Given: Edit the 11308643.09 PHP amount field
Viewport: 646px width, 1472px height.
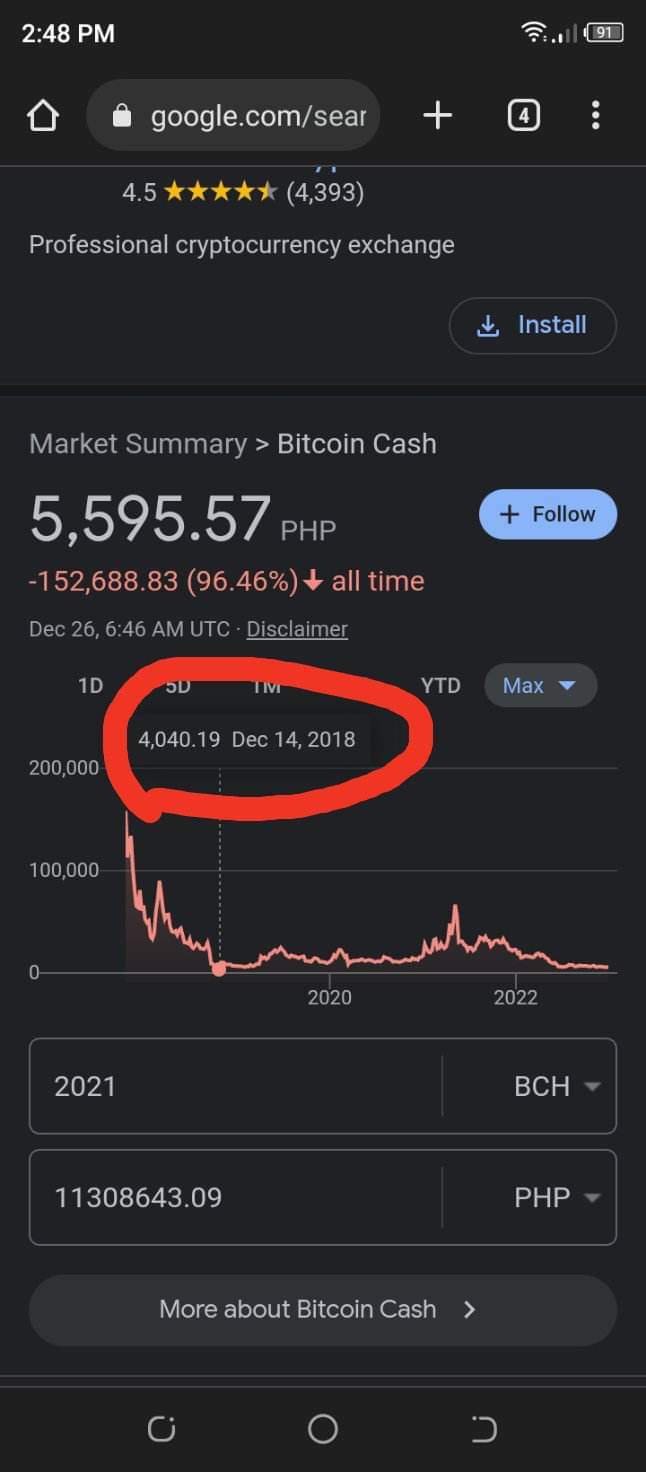Looking at the screenshot, I should click(236, 1198).
